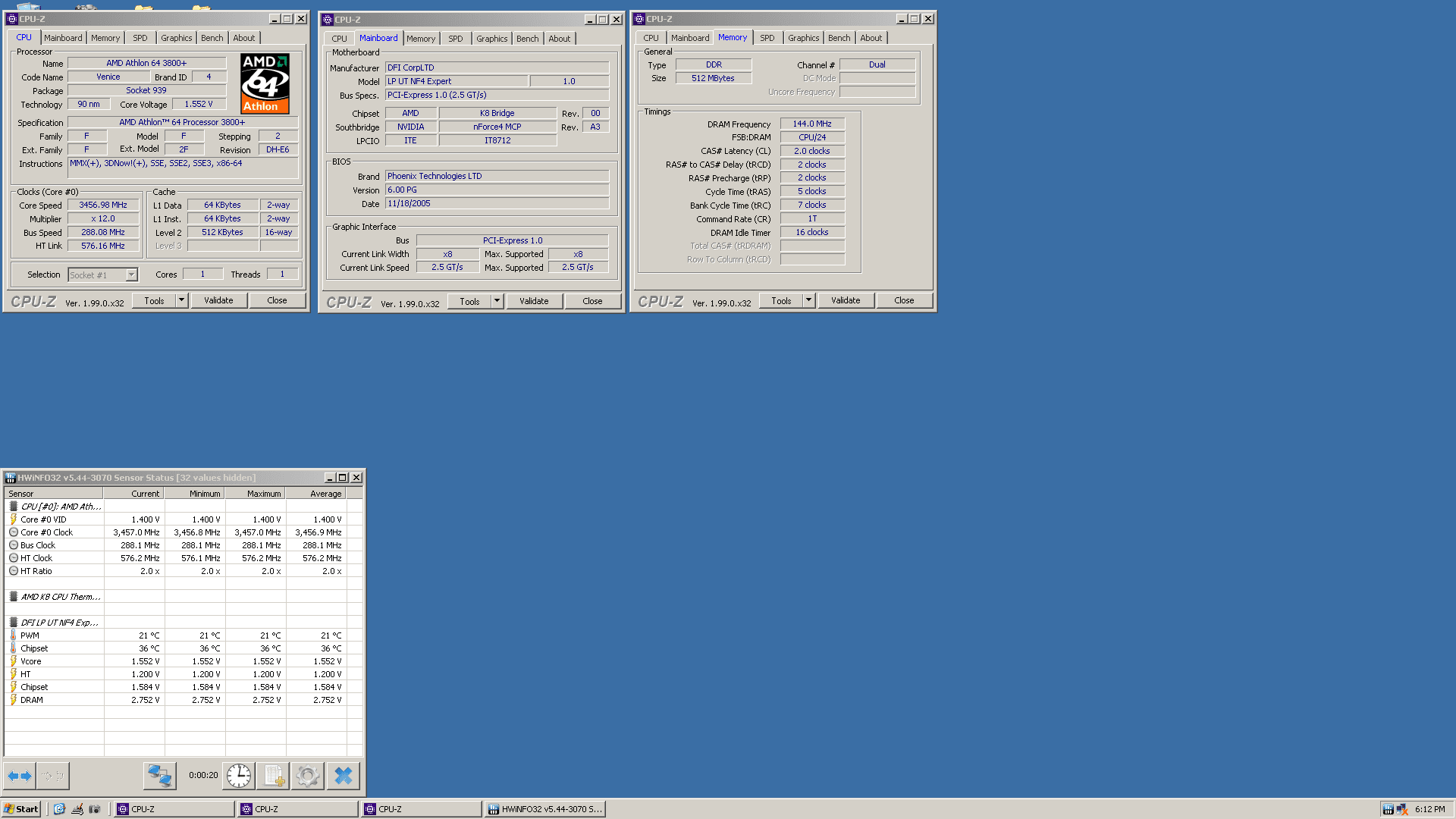Click the DRAM Frequency 144.0 MHz value
This screenshot has height=819, width=1456.
(812, 124)
